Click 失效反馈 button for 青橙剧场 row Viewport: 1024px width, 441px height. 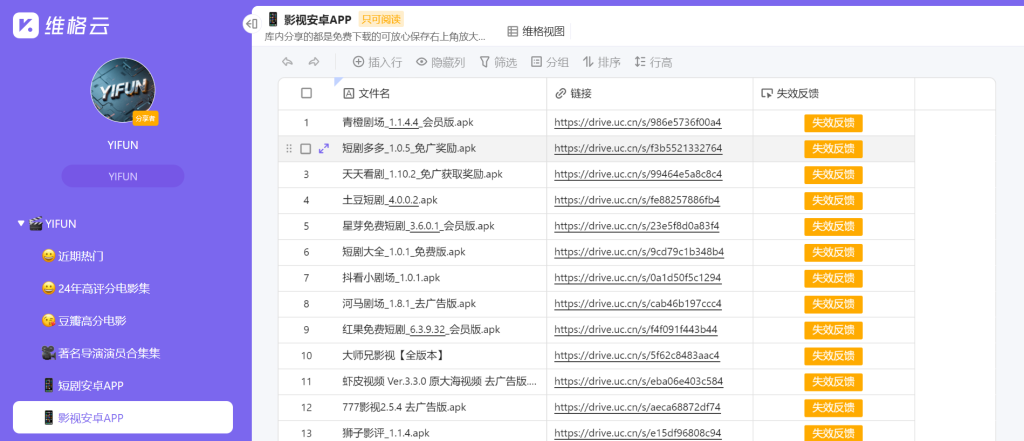coord(833,123)
